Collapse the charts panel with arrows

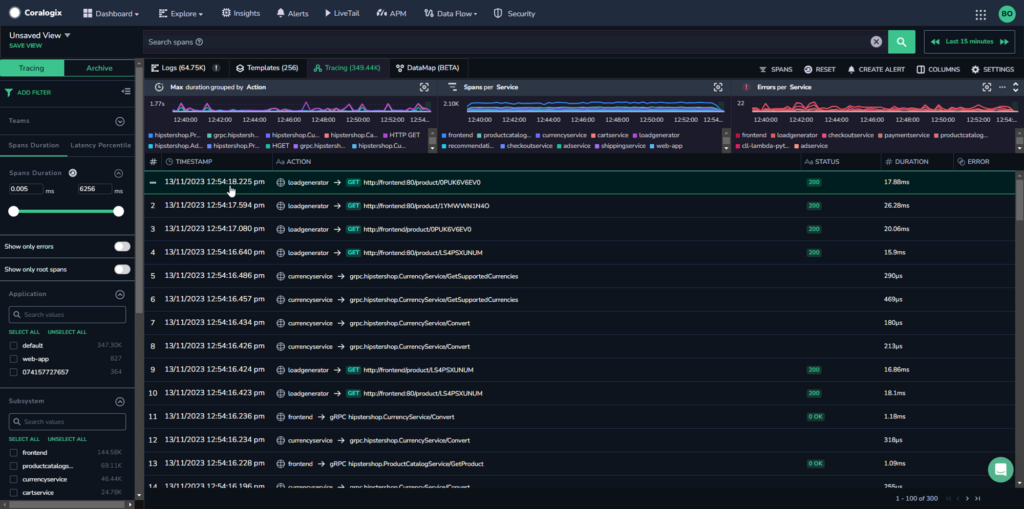pyautogui.click(x=1016, y=87)
